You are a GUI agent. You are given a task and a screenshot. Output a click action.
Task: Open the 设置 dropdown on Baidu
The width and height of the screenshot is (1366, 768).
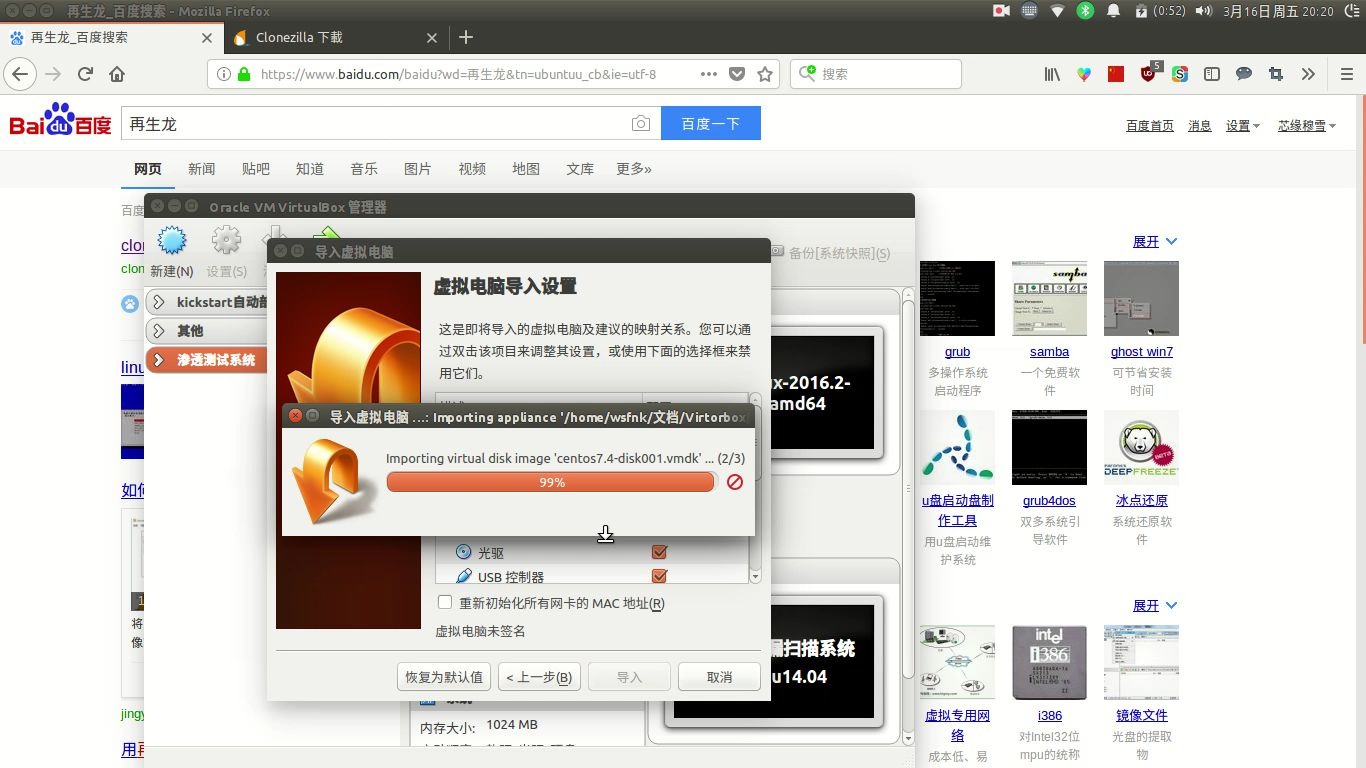coord(1243,126)
